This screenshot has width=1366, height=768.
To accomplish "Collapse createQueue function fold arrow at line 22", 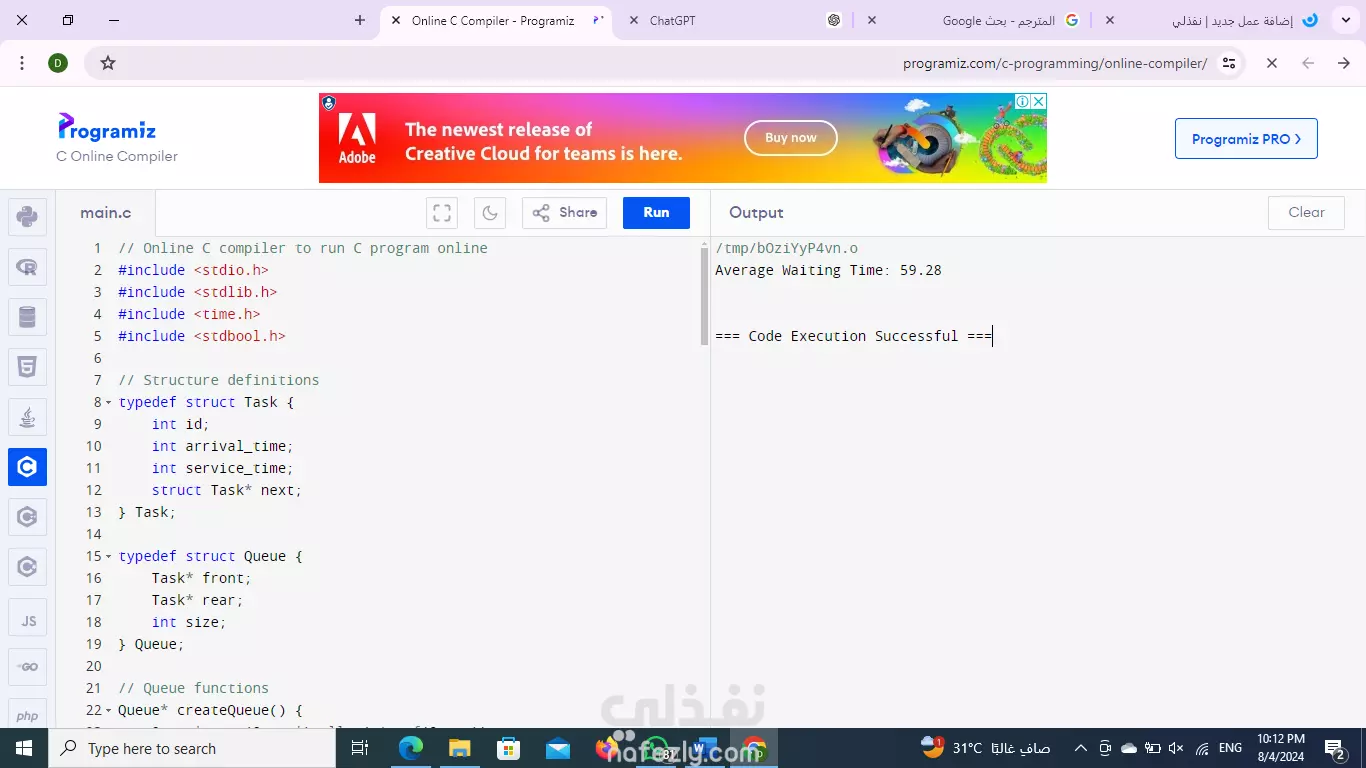I will pos(109,710).
